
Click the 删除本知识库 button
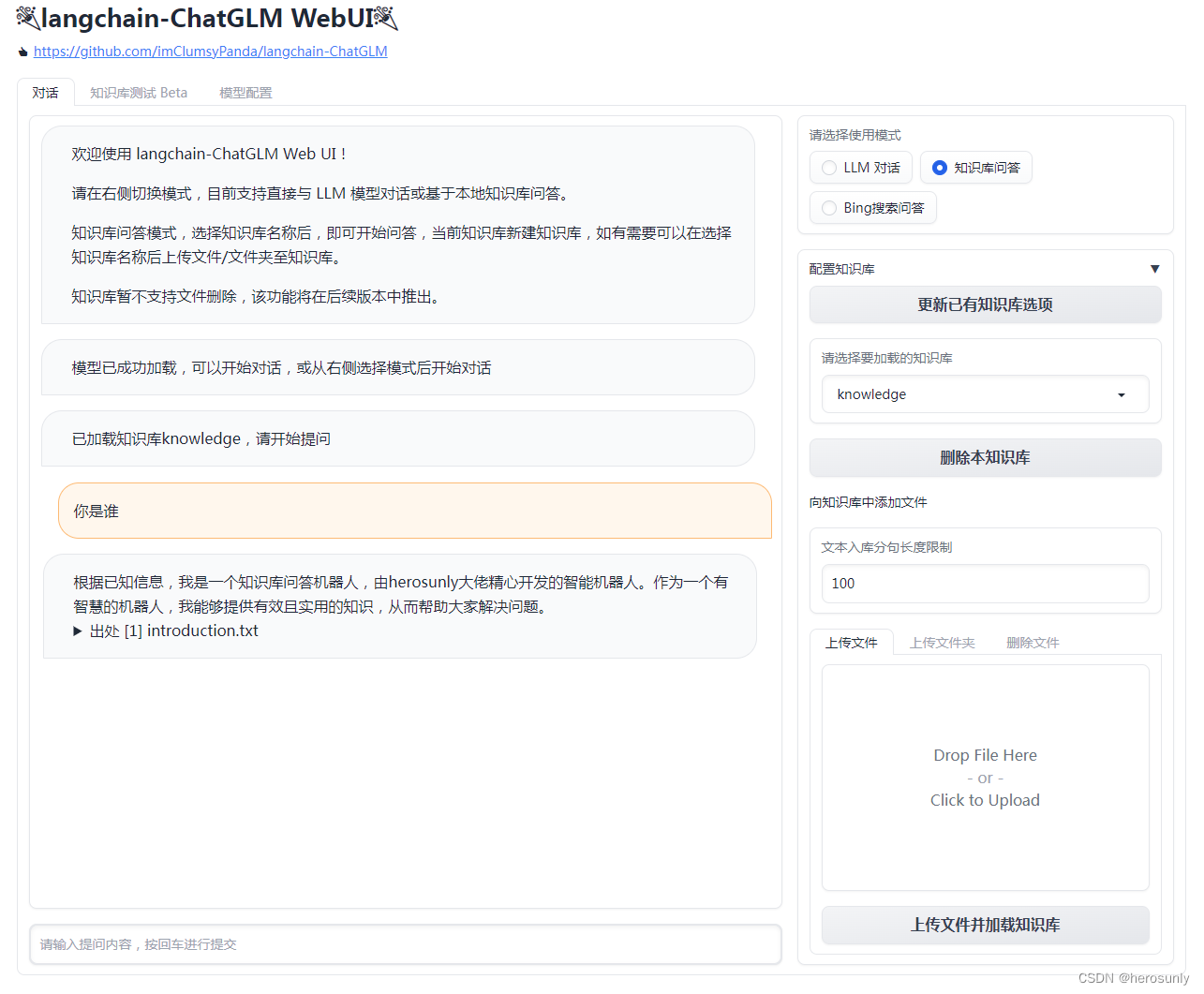pos(985,457)
